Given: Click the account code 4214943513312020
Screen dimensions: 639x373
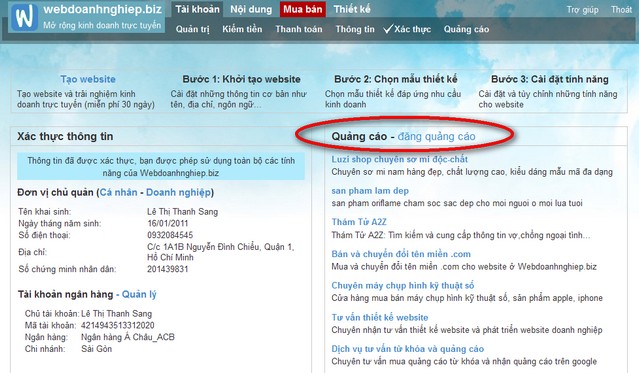Looking at the screenshot, I should tap(117, 325).
